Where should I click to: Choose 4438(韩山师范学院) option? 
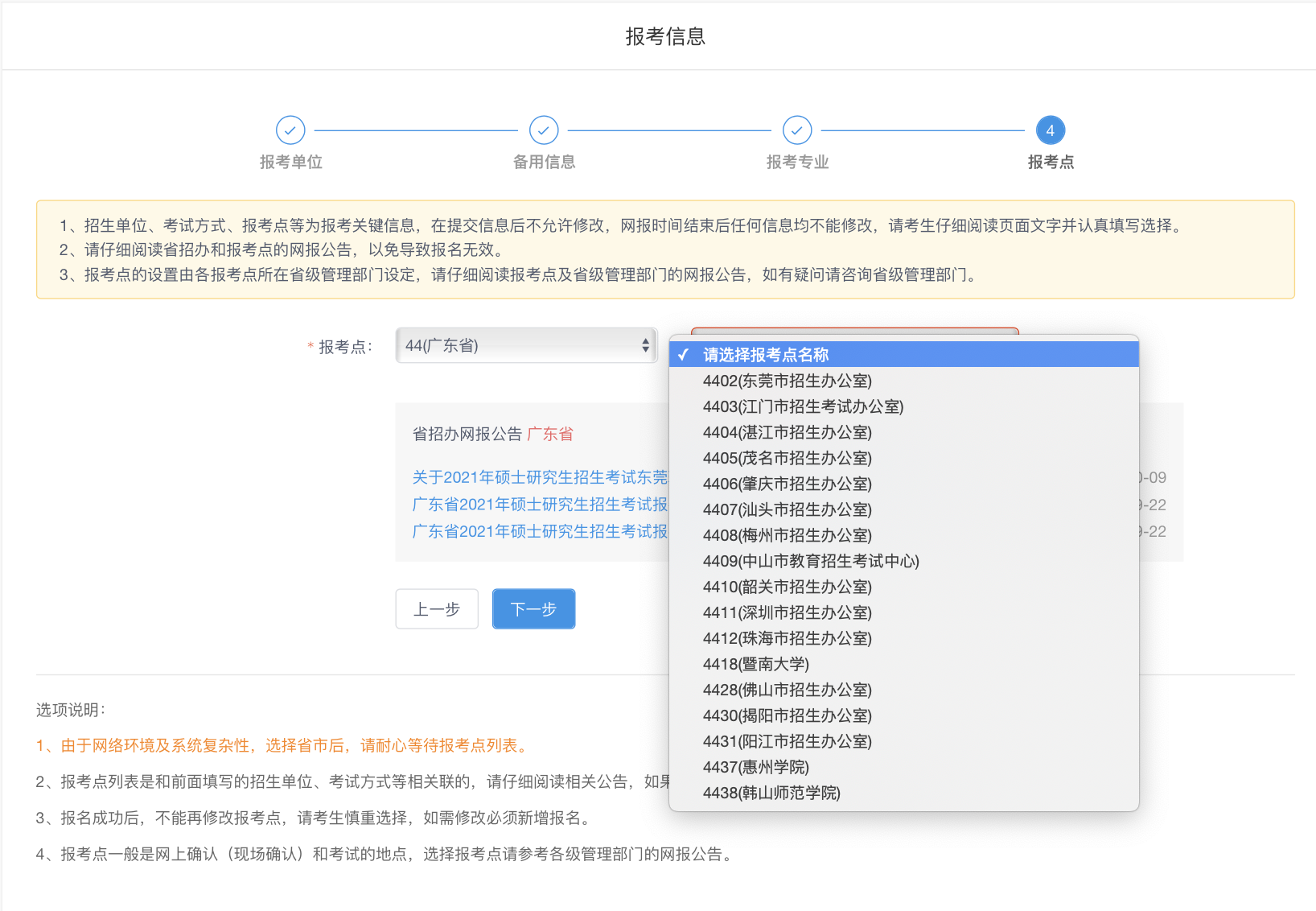(x=771, y=793)
